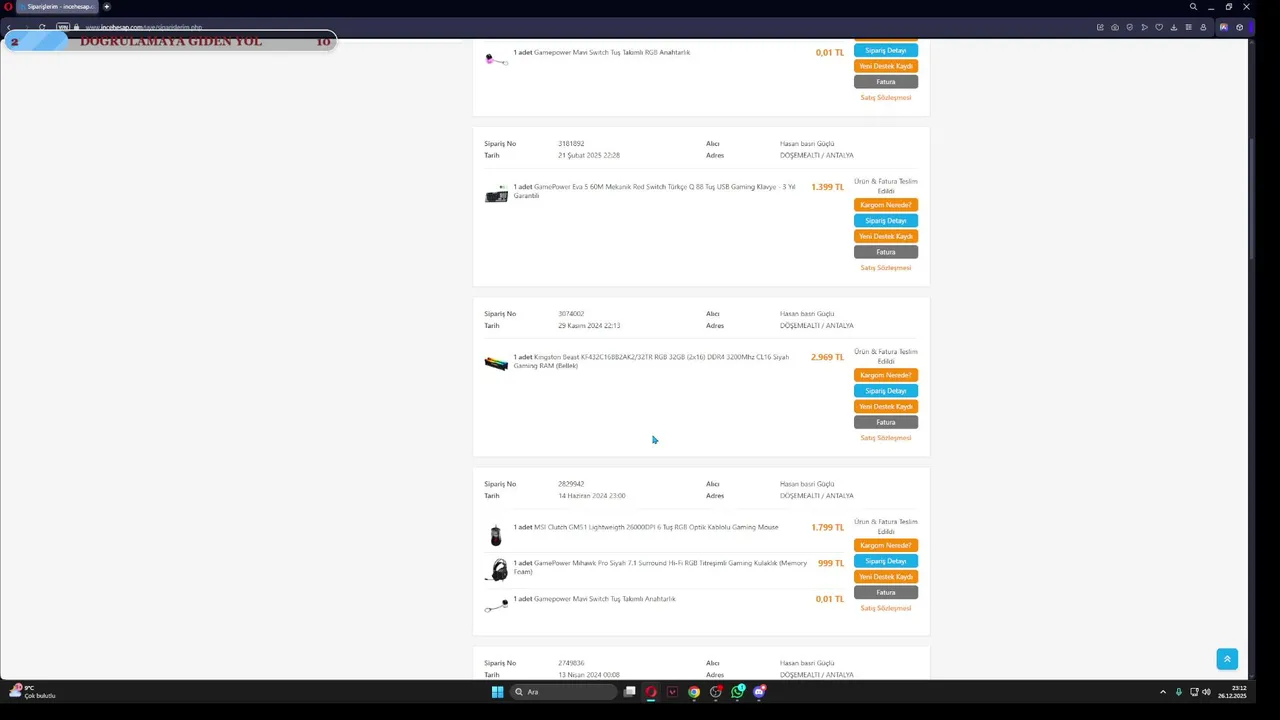1280x720 pixels.
Task: Click Yeni Destek Kaydı in topmost order card
Action: tap(886, 66)
